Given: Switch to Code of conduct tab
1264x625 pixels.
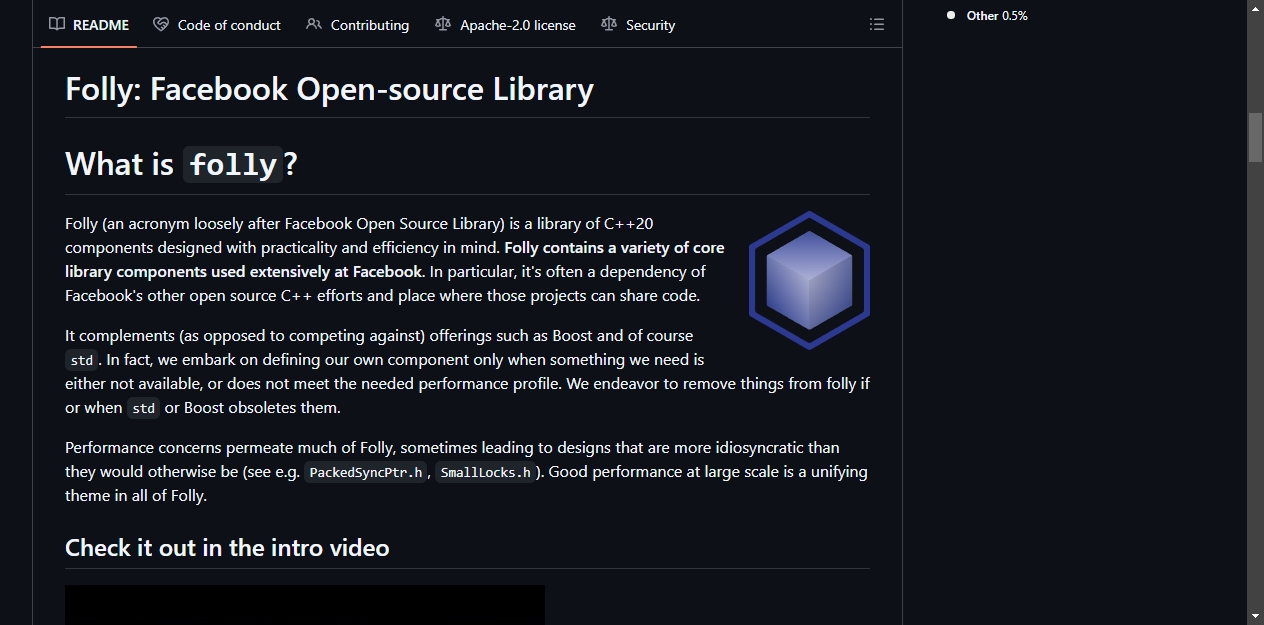Looking at the screenshot, I should (x=217, y=25).
